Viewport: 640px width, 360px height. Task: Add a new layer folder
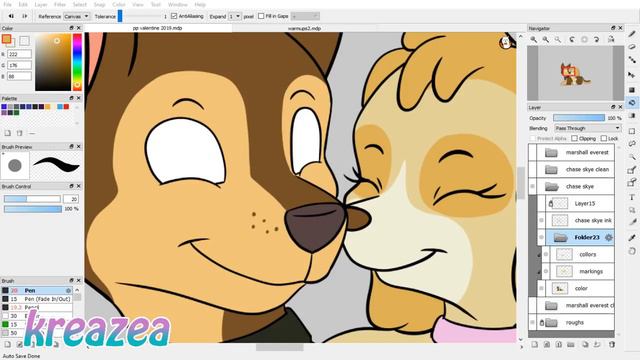click(571, 344)
